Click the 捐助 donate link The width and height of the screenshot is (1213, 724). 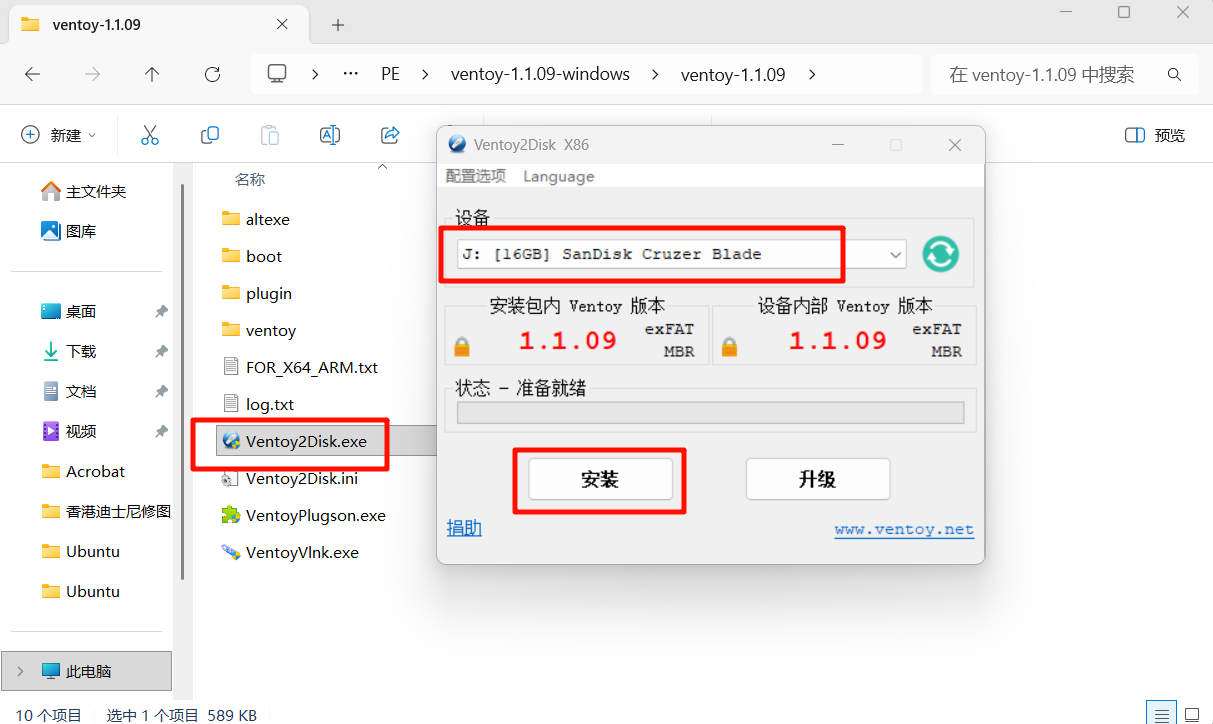[464, 528]
